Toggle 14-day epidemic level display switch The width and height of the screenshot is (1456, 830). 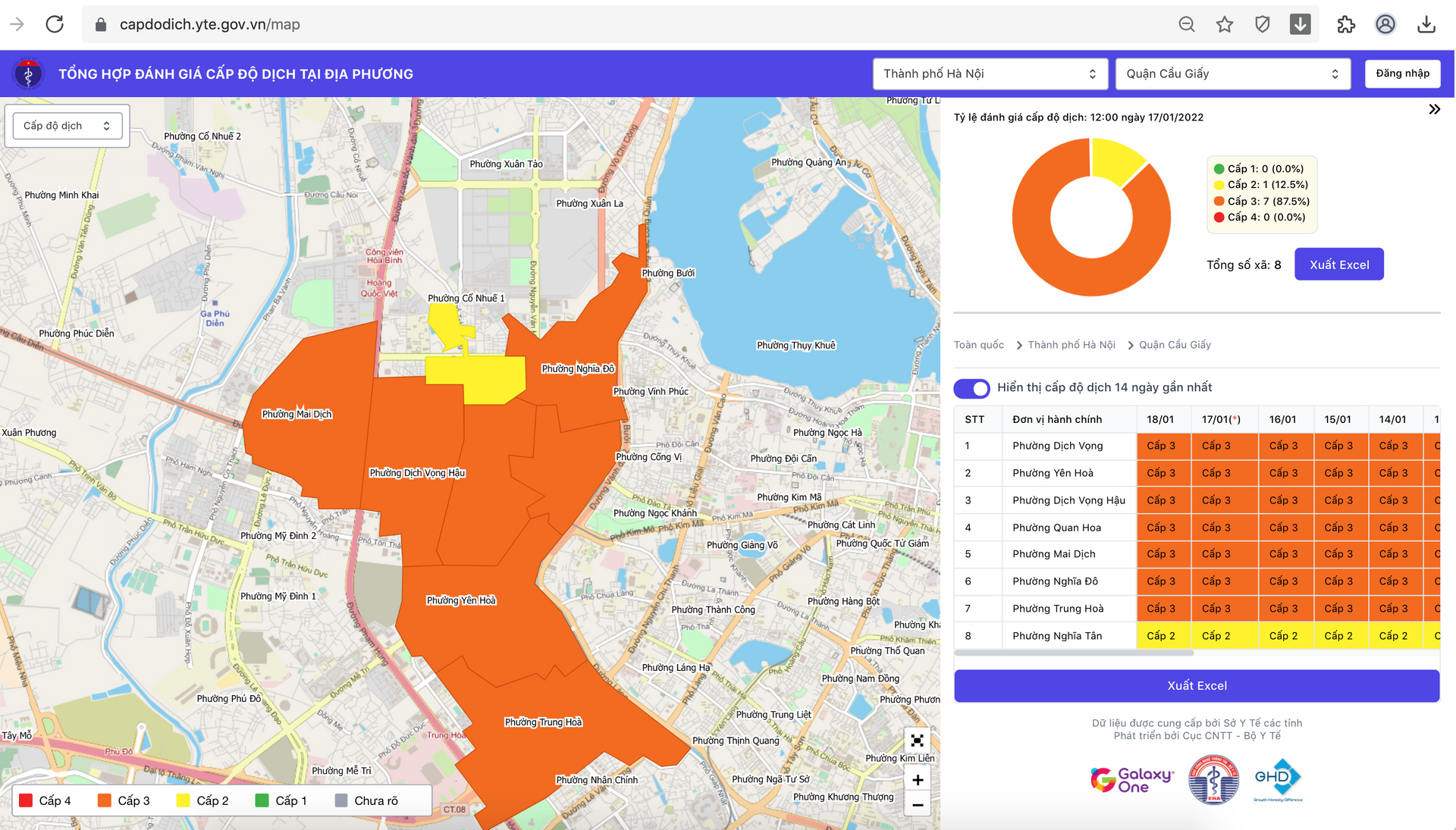pyautogui.click(x=971, y=388)
